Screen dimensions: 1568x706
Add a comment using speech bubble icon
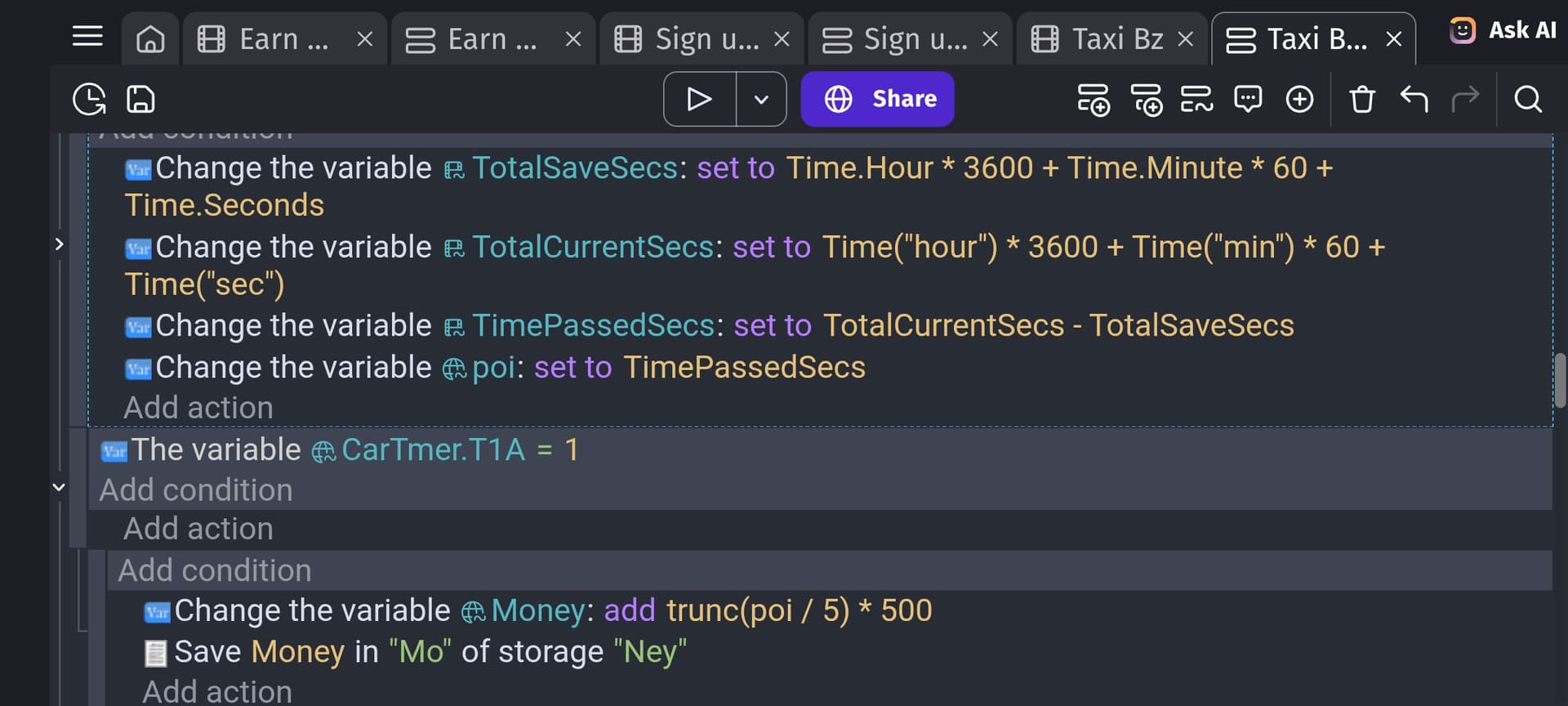(x=1248, y=100)
